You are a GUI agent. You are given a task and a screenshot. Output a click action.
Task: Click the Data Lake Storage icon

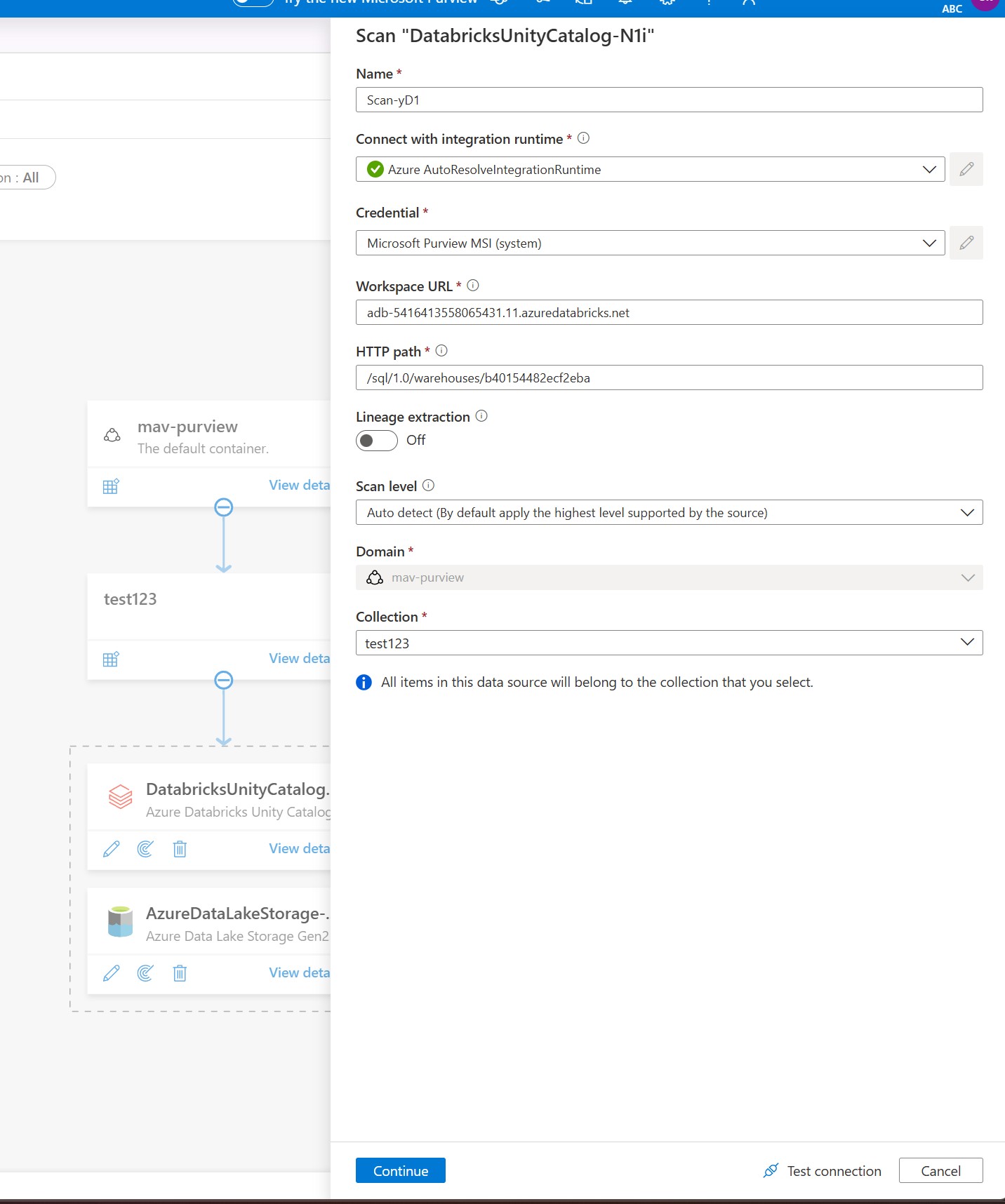tap(121, 921)
